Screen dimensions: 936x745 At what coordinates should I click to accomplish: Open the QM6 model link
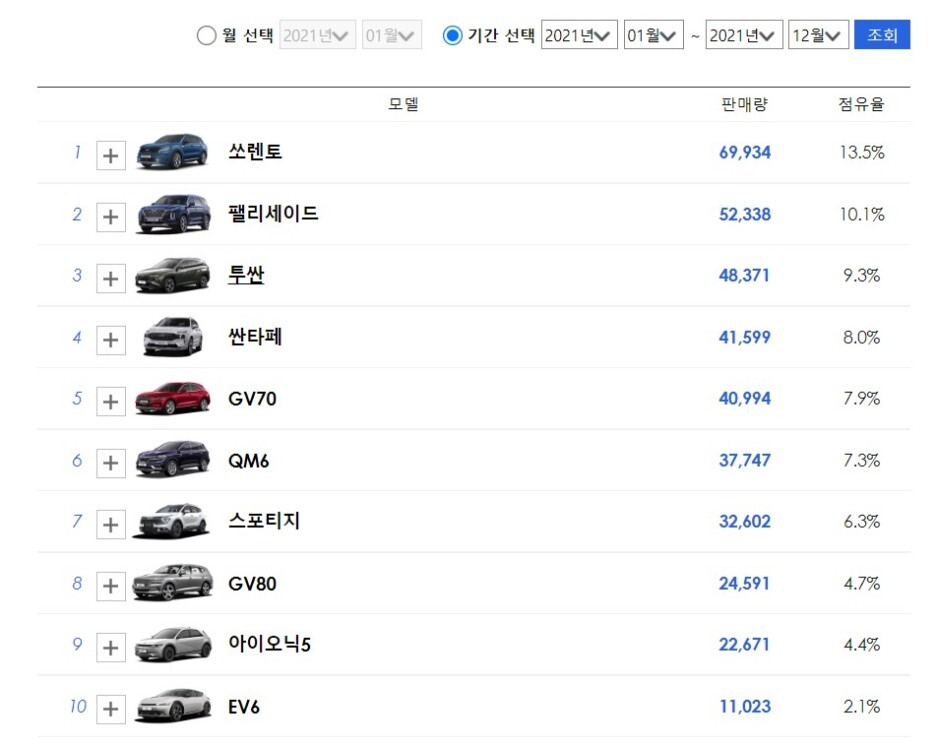coord(248,460)
